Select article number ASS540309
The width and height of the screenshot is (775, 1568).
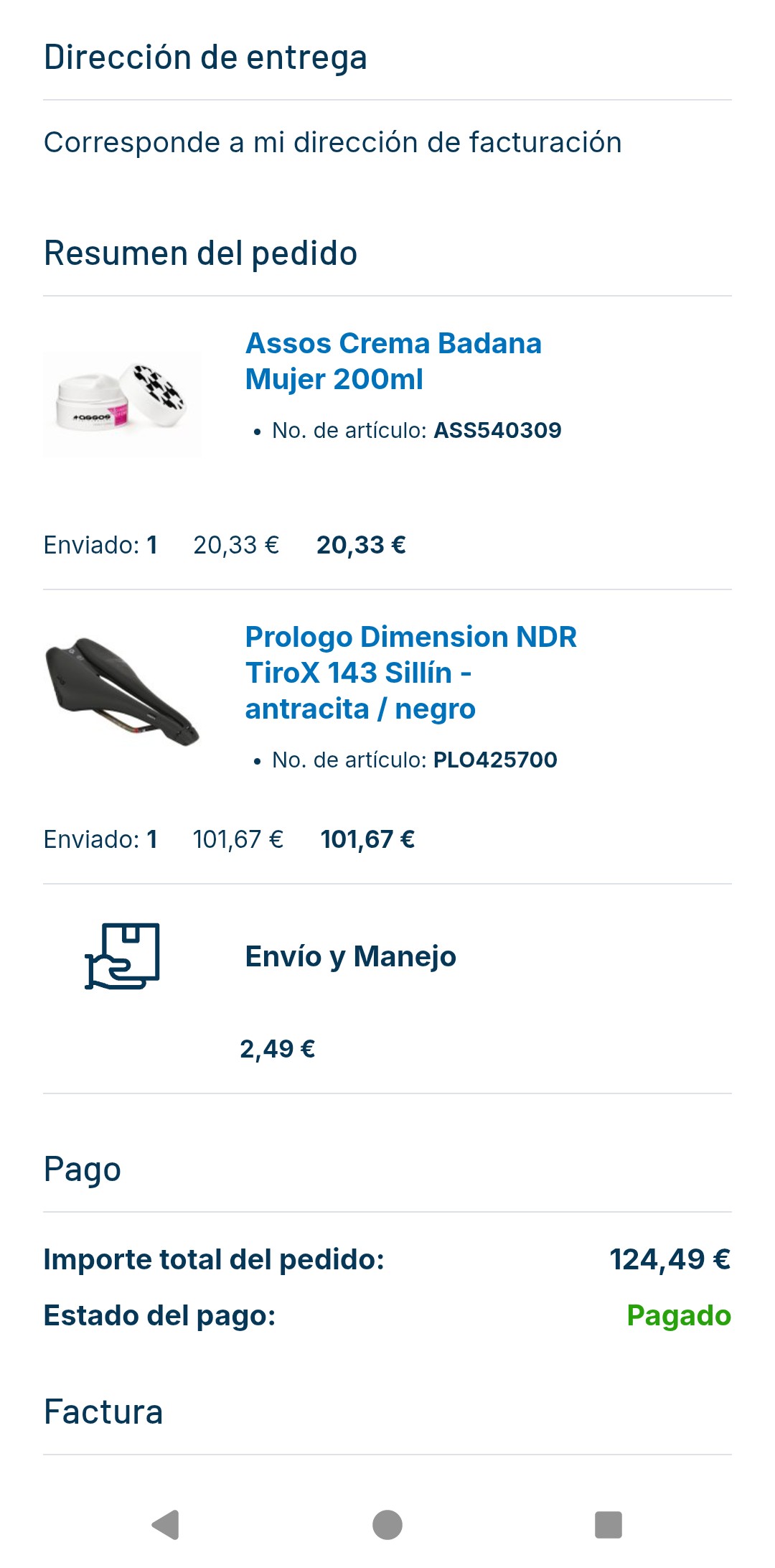tap(497, 430)
